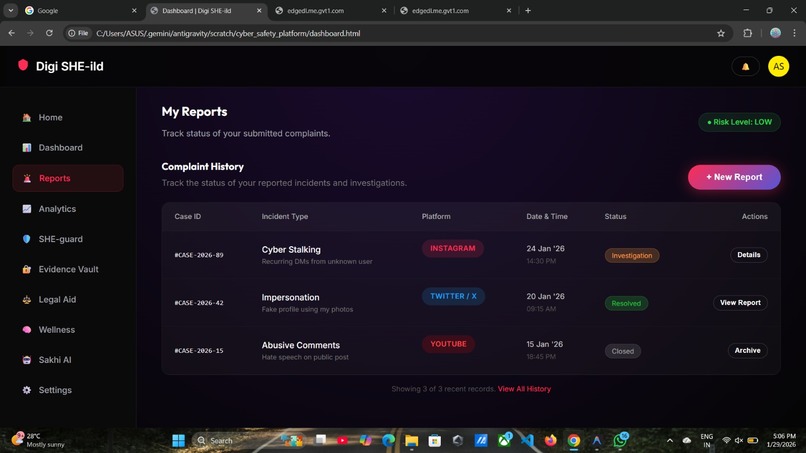The height and width of the screenshot is (453, 806).
Task: Open the AS user avatar
Action: [x=778, y=66]
